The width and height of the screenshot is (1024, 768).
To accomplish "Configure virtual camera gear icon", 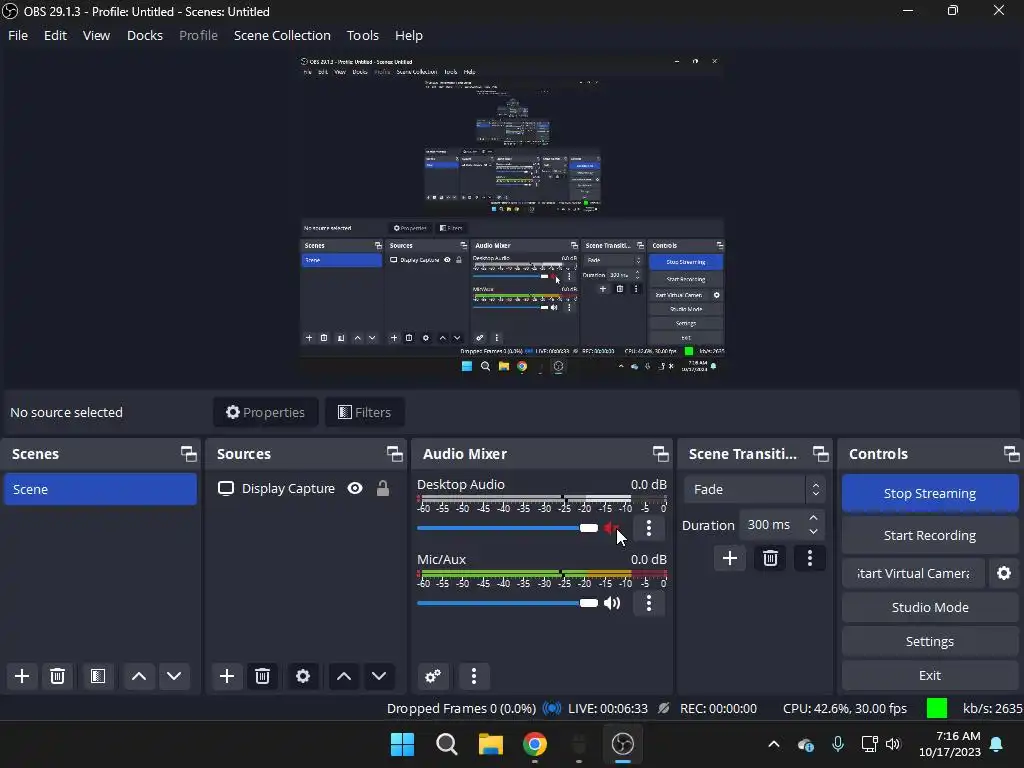I will pos(1004,573).
